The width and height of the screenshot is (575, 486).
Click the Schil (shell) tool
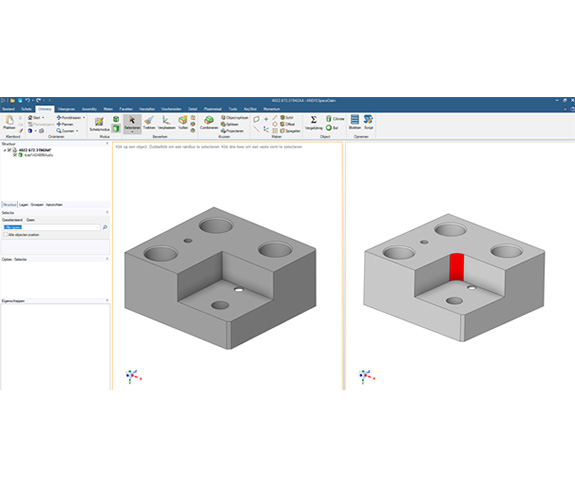[286, 117]
